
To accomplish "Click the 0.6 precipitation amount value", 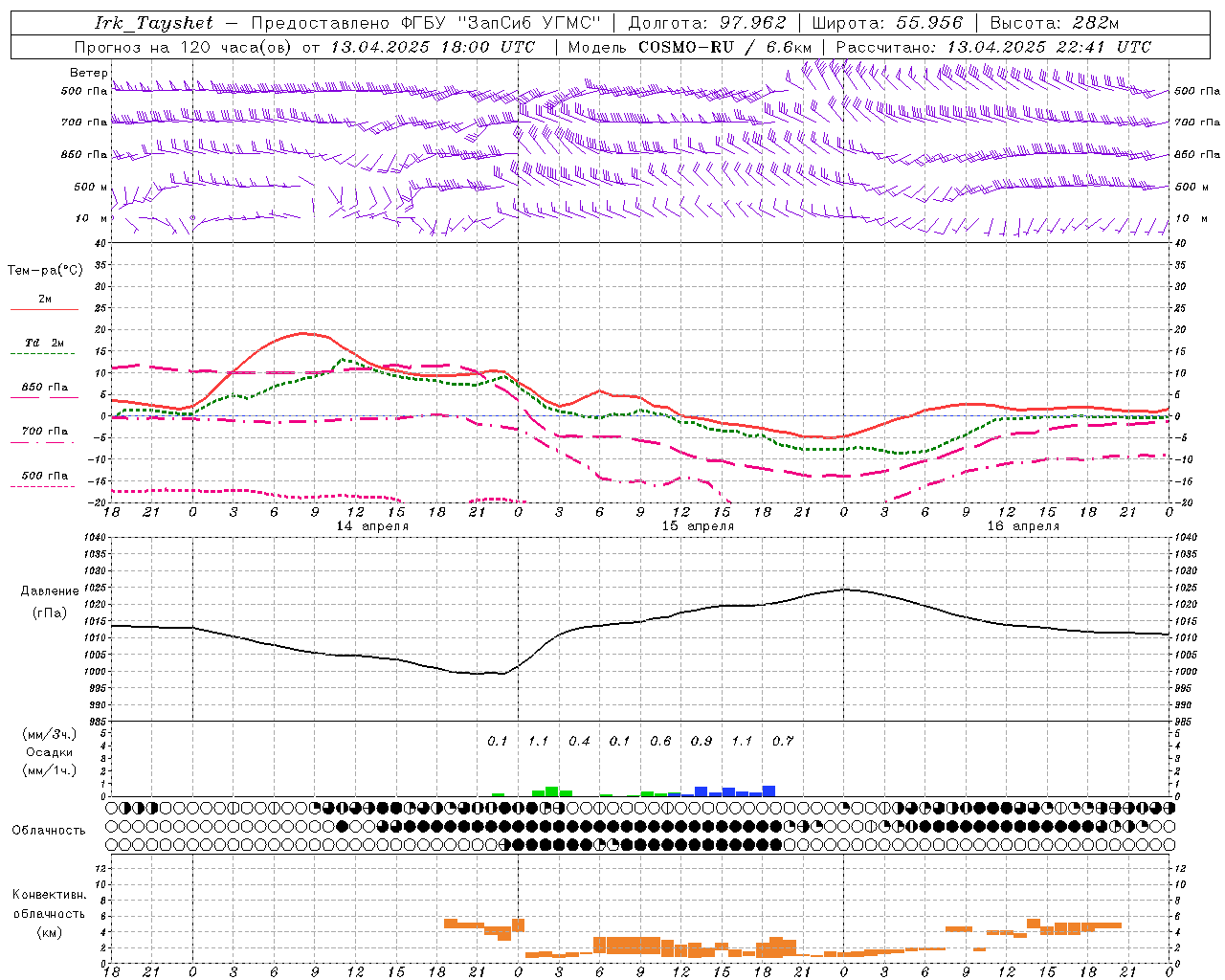I will [x=660, y=742].
